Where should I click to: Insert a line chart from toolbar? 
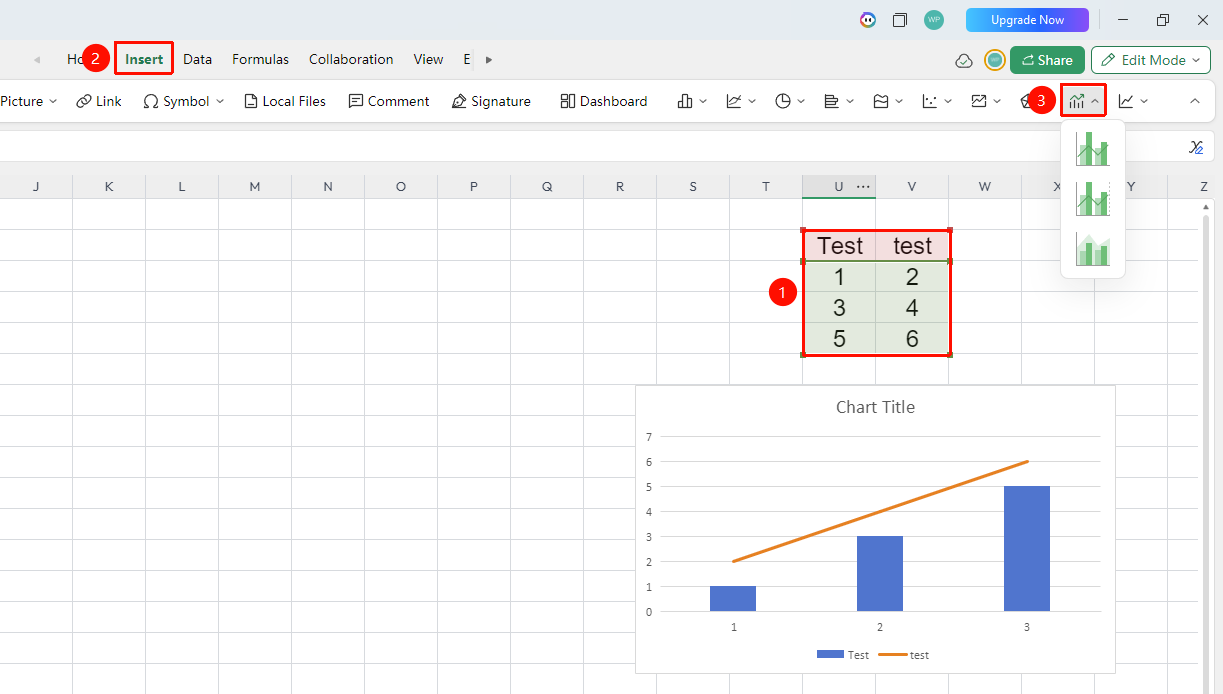734,101
